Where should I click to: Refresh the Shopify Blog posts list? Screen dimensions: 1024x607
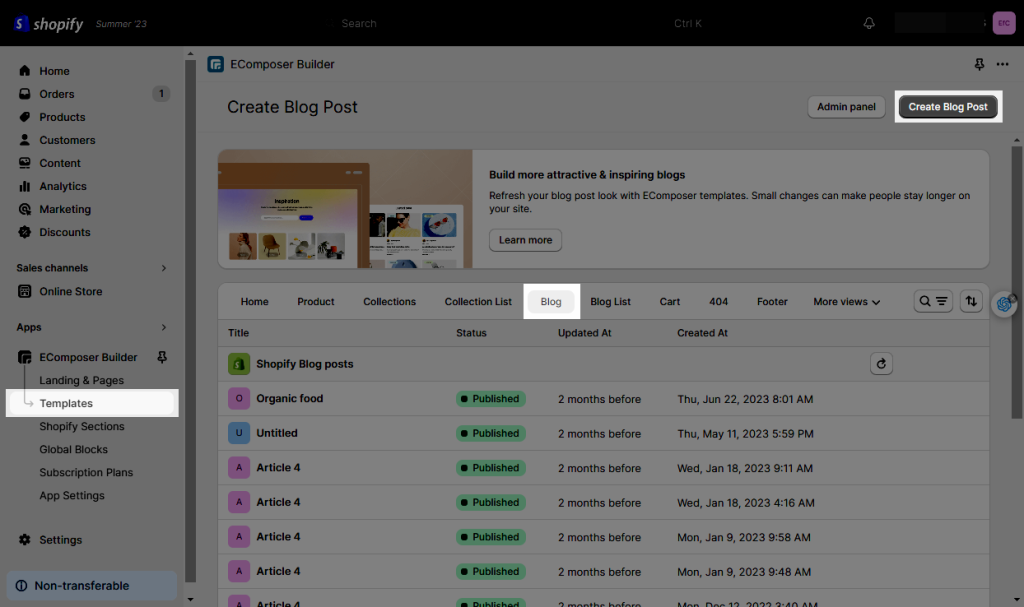point(881,364)
